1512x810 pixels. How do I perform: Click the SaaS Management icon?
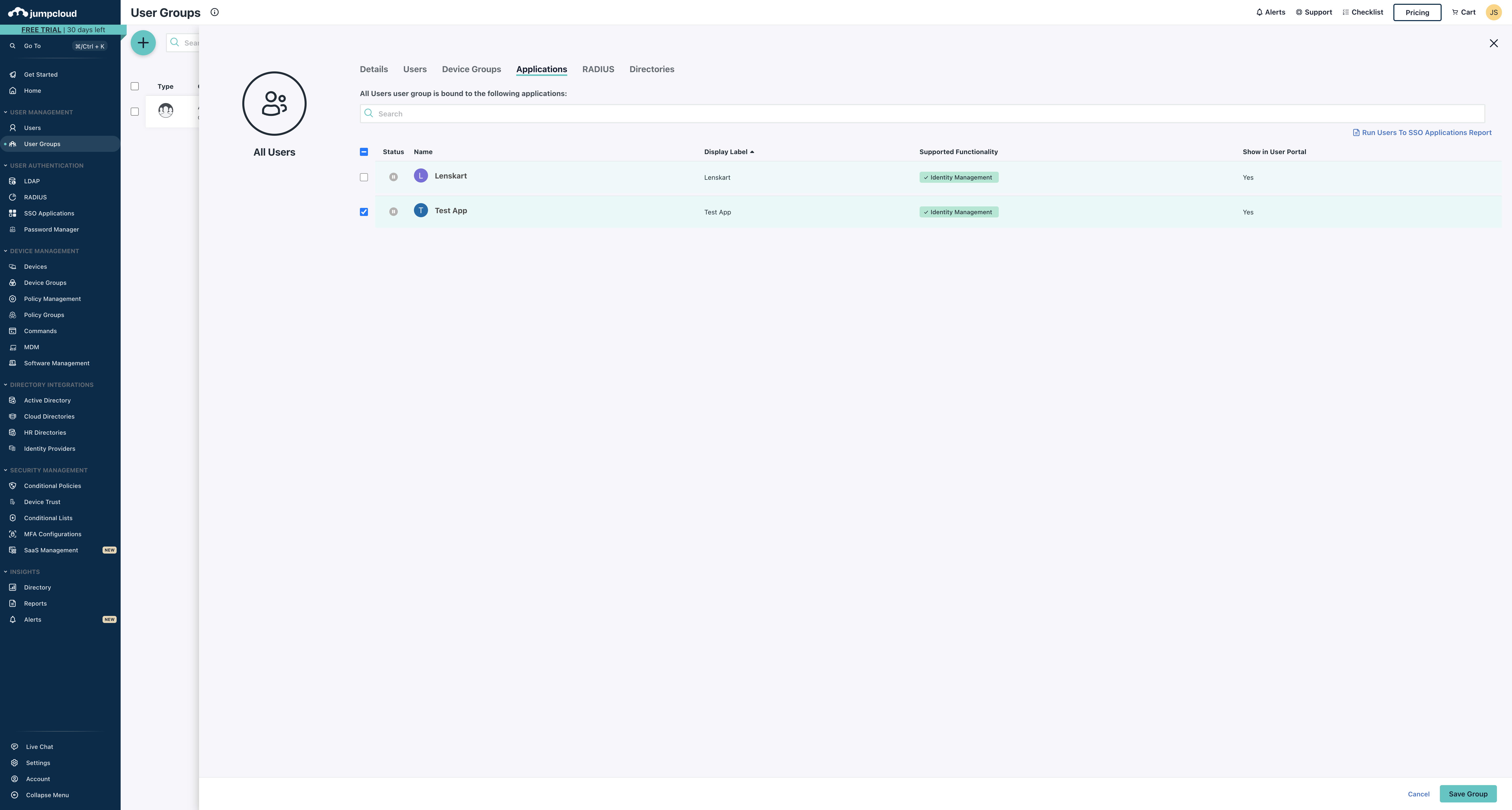click(x=12, y=550)
